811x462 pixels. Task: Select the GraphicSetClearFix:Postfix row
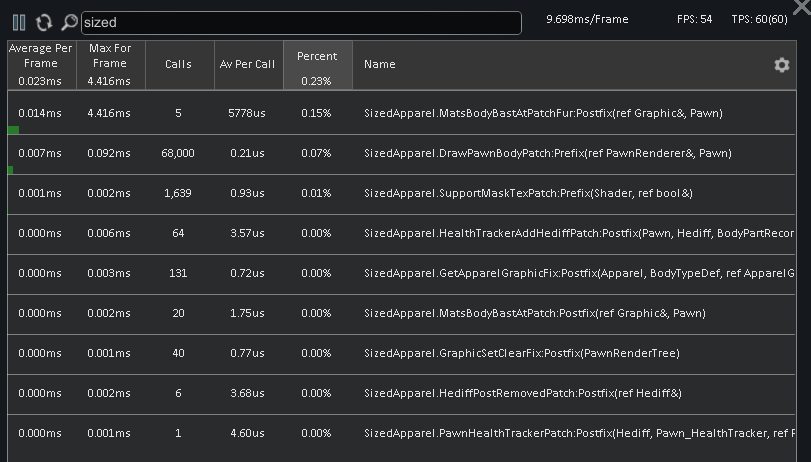tap(401, 353)
